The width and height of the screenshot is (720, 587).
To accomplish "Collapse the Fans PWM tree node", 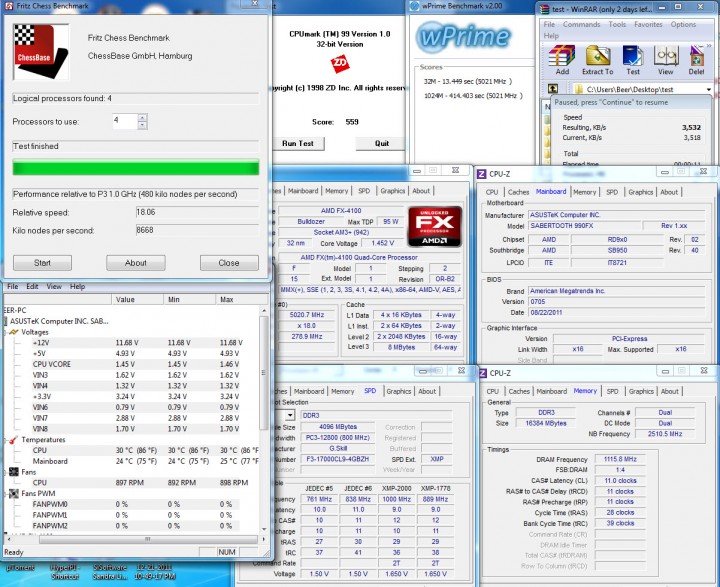I will click(x=6, y=494).
